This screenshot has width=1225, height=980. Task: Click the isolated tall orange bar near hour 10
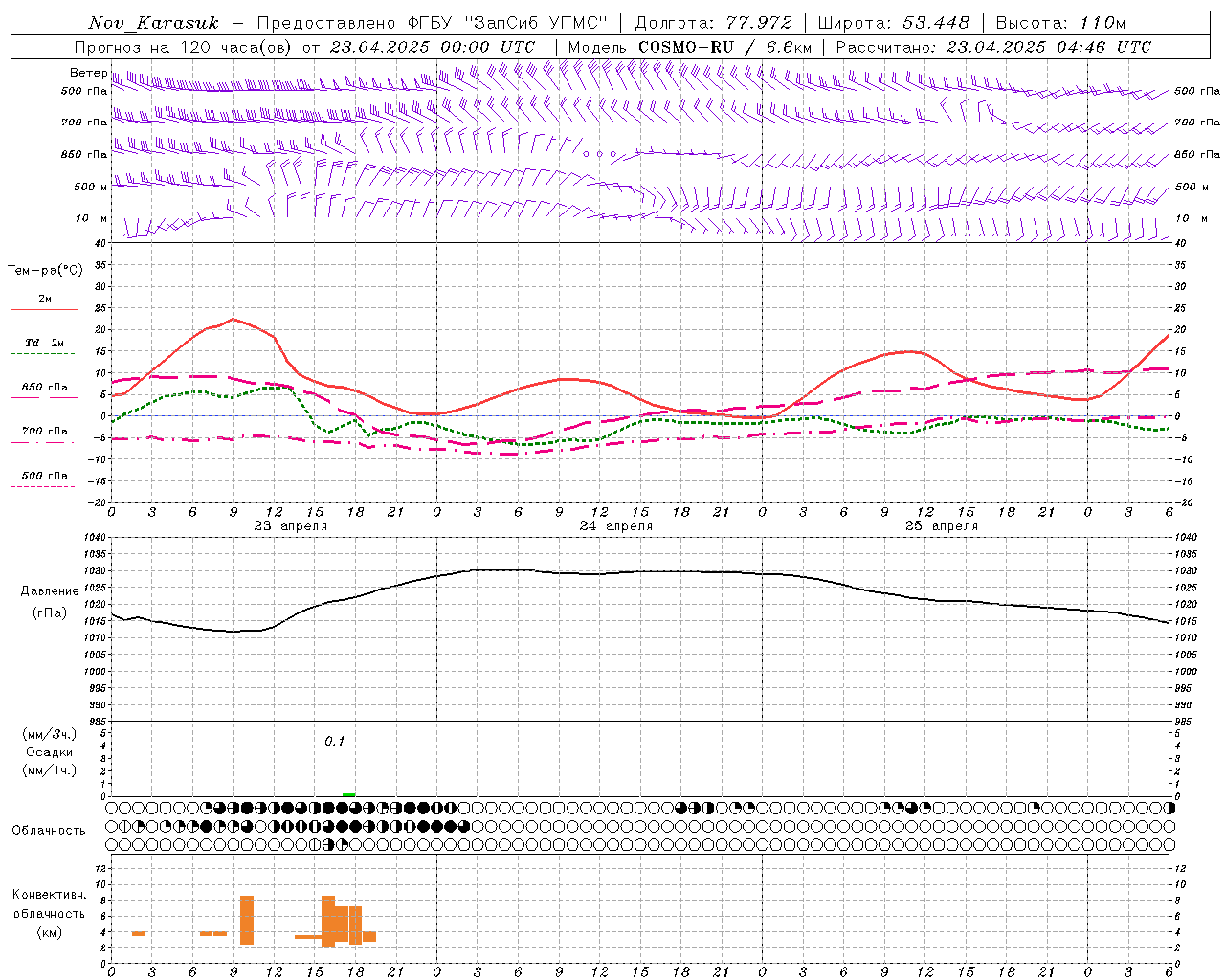point(247,920)
